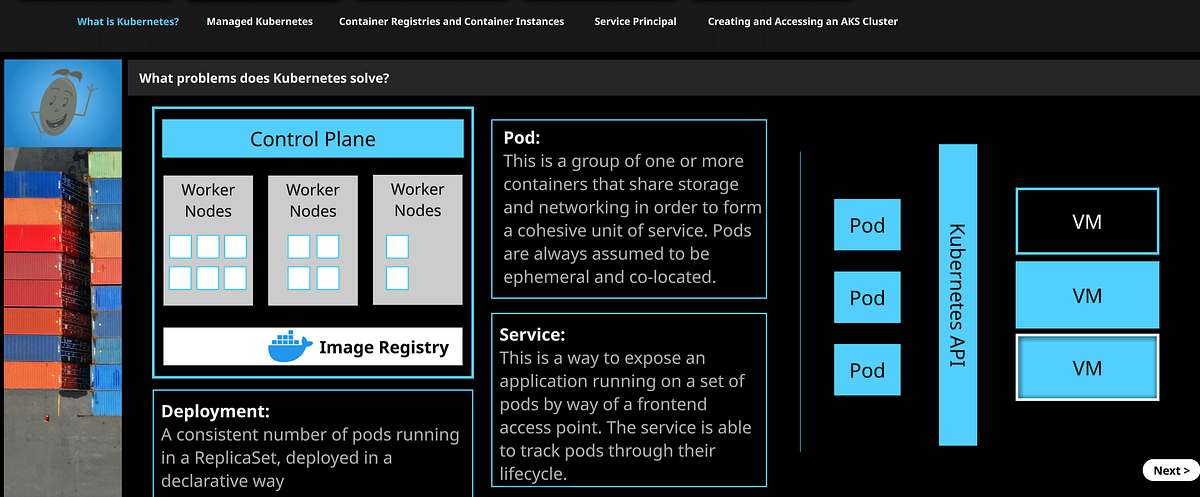This screenshot has width=1200, height=497.
Task: Click the cartoon mascot character image
Action: (63, 104)
